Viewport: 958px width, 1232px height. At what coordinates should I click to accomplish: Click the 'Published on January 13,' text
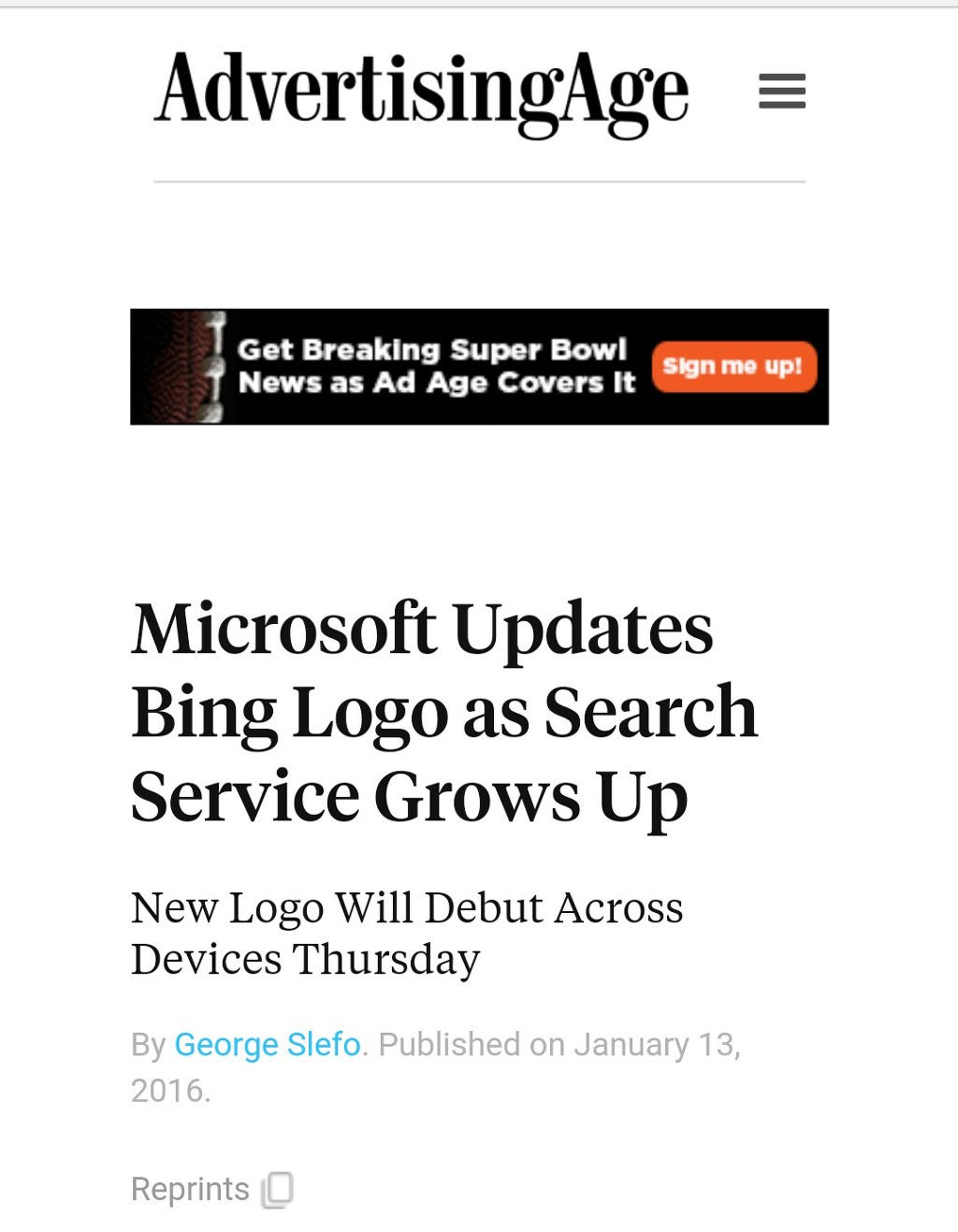coord(559,1044)
